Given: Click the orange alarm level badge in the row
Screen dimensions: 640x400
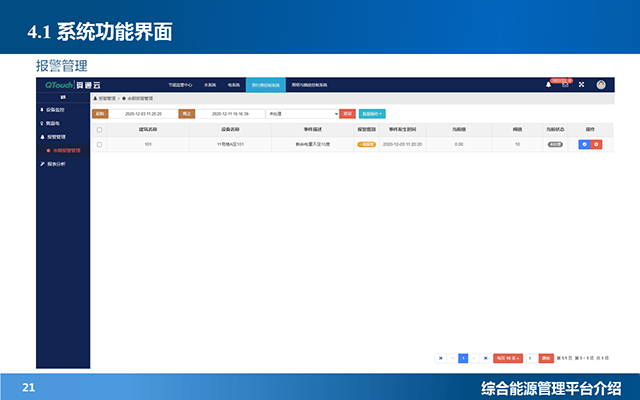Looking at the screenshot, I should (366, 144).
